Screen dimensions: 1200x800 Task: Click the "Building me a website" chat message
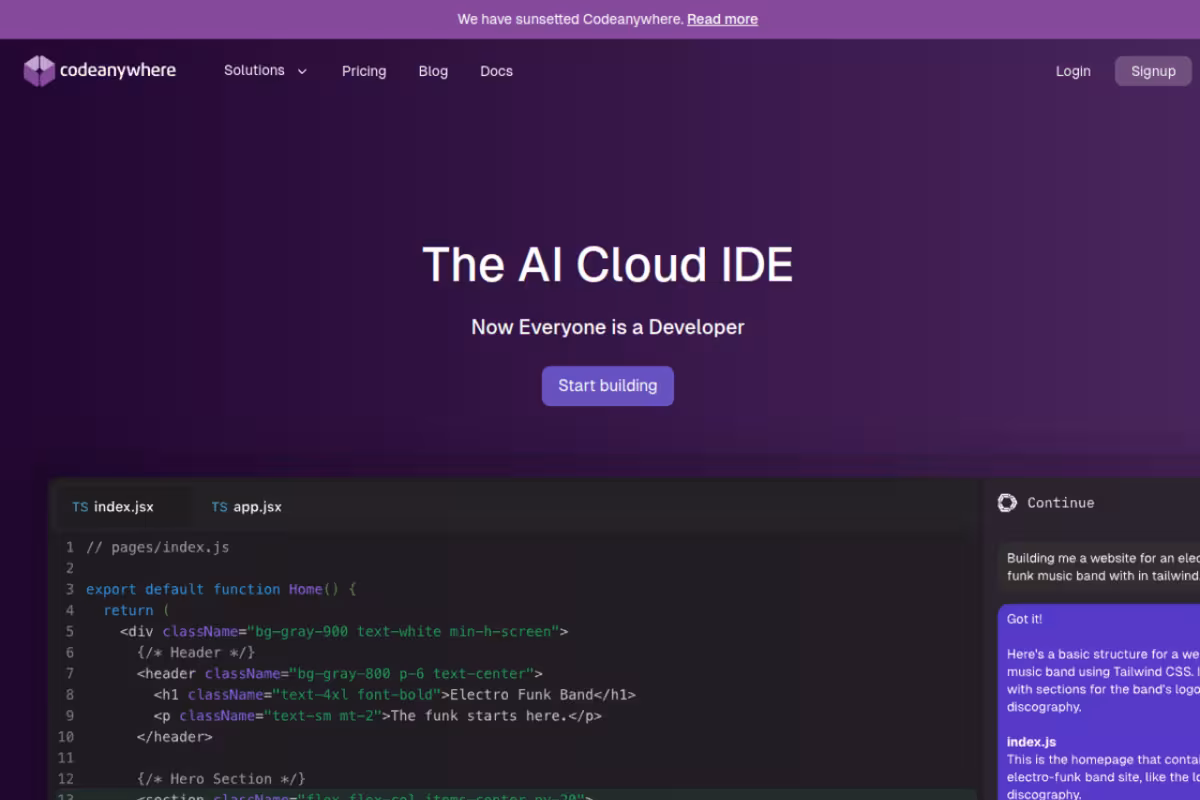(1099, 567)
